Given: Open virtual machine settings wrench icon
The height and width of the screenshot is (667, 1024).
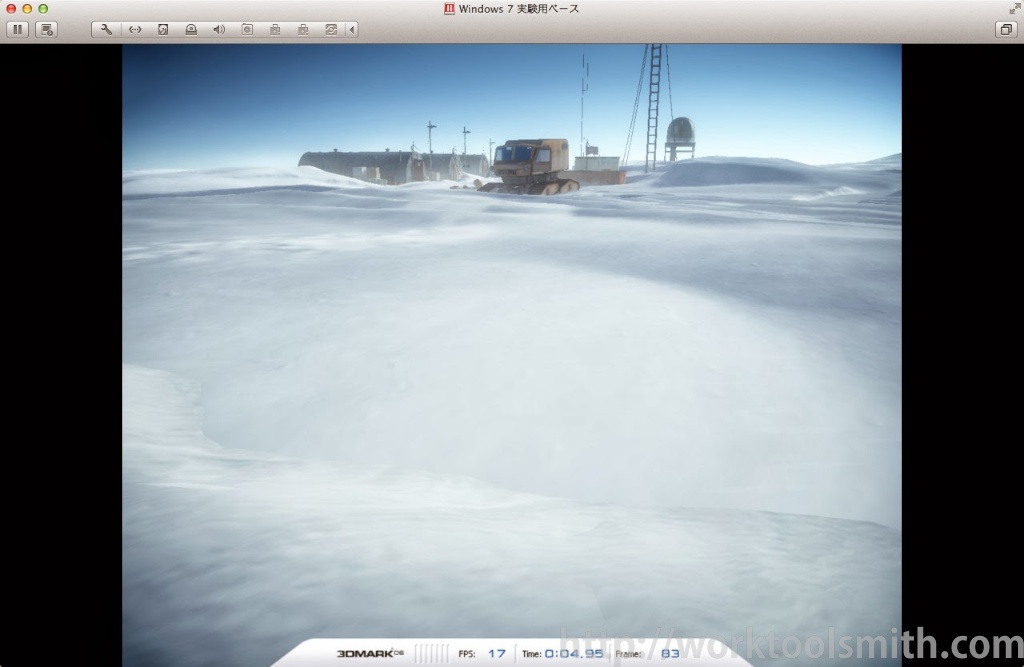Looking at the screenshot, I should click(x=106, y=29).
